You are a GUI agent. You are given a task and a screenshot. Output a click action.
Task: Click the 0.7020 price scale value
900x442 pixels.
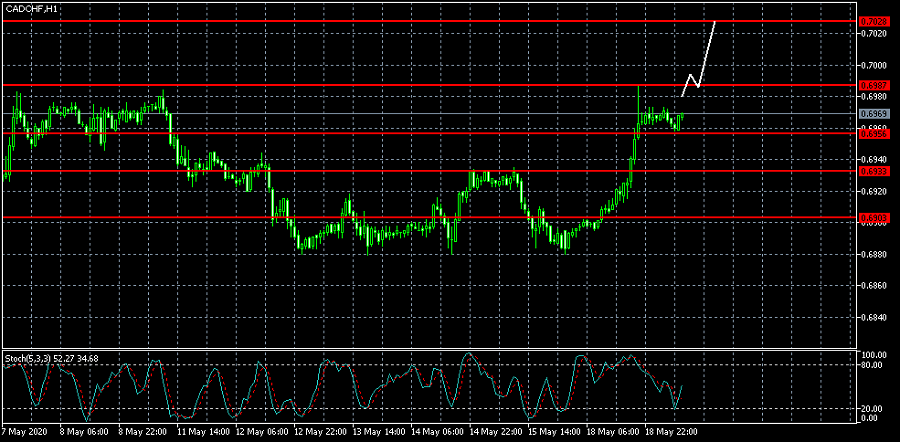[873, 33]
